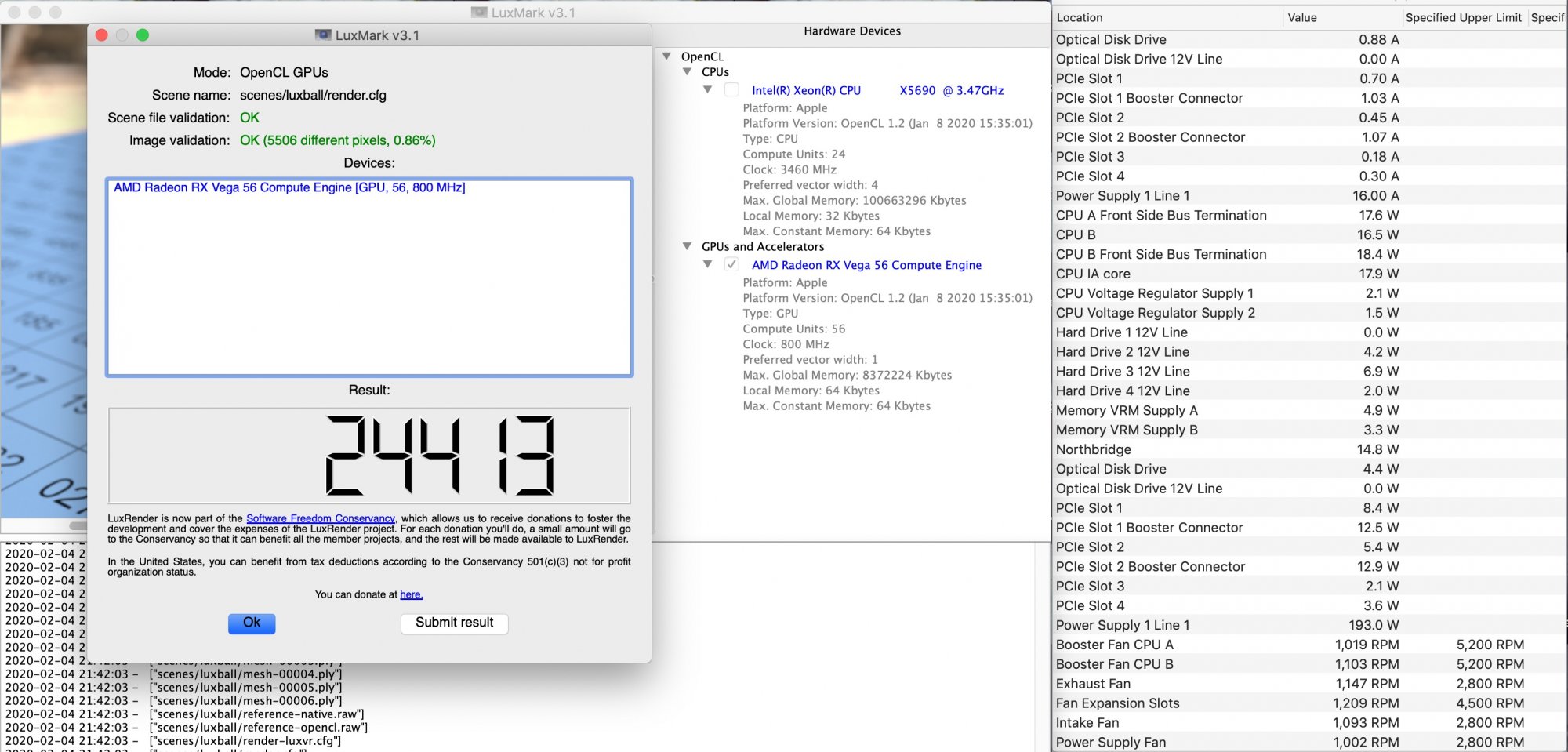This screenshot has width=1568, height=752.
Task: Collapse the OpenCL tree node
Action: click(x=666, y=56)
